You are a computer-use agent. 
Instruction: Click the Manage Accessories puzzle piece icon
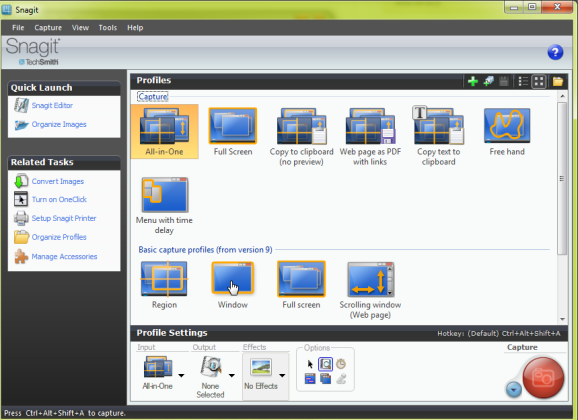pos(21,257)
